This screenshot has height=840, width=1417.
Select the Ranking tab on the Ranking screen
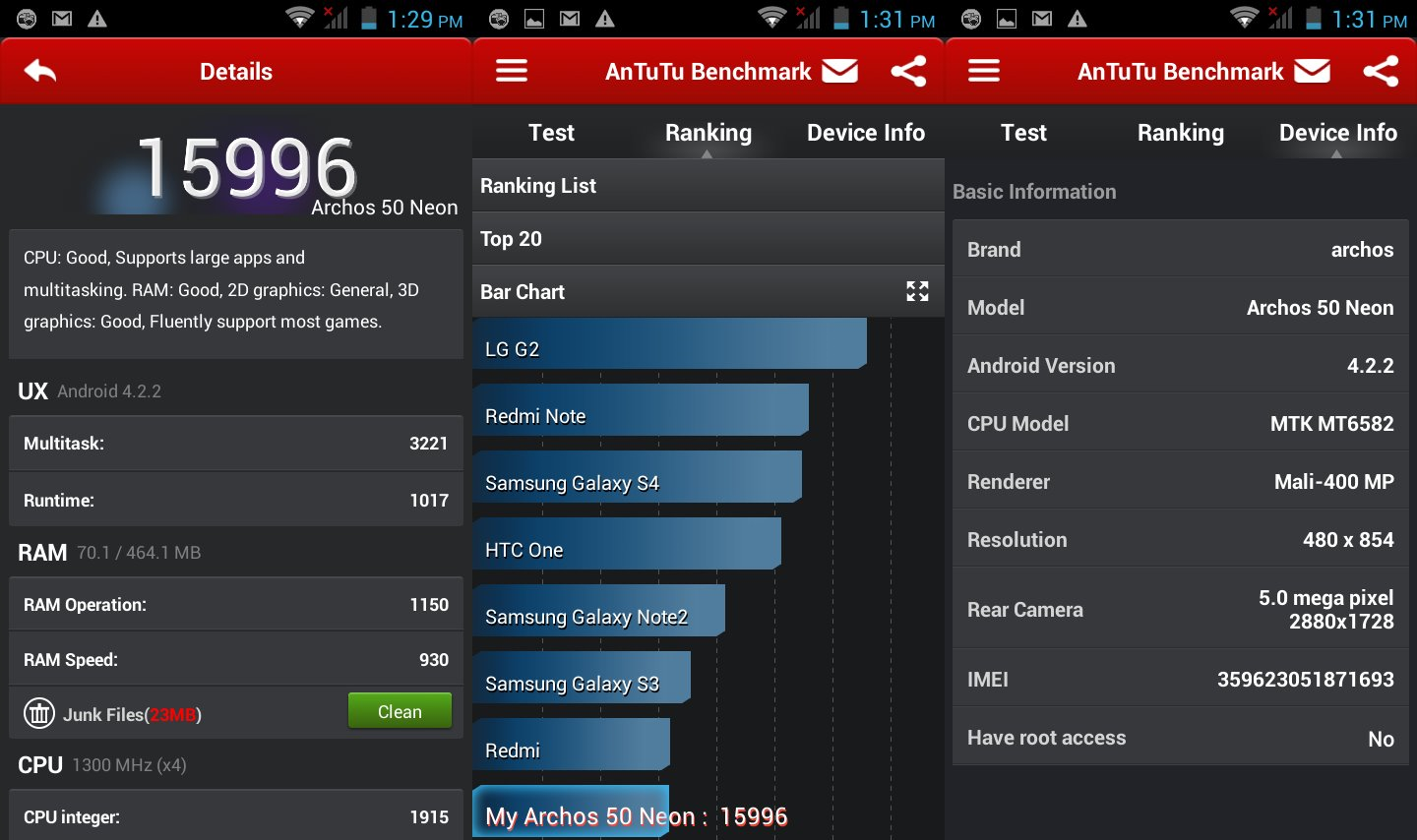point(708,133)
